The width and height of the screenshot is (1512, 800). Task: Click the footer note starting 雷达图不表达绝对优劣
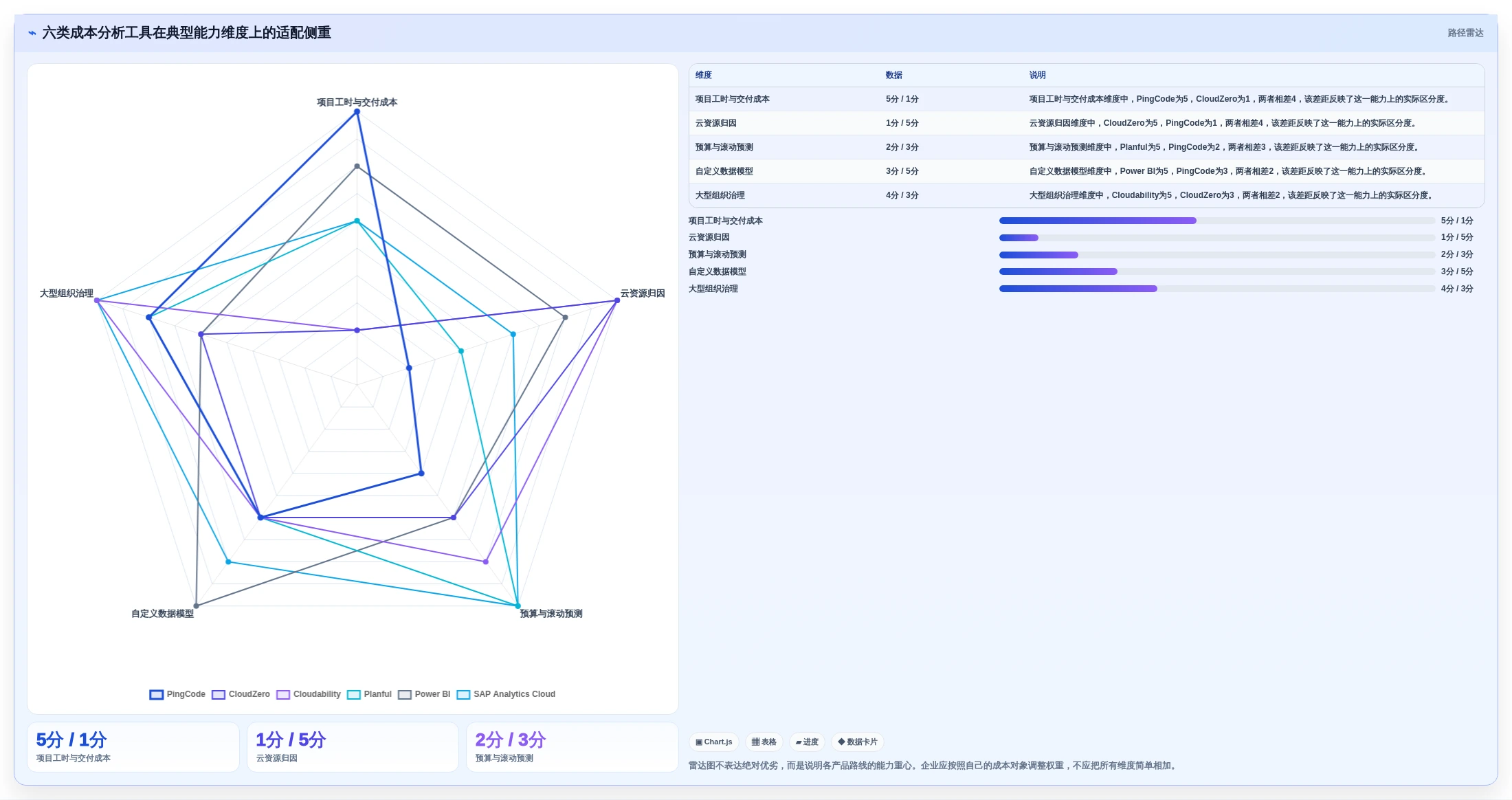pos(934,766)
